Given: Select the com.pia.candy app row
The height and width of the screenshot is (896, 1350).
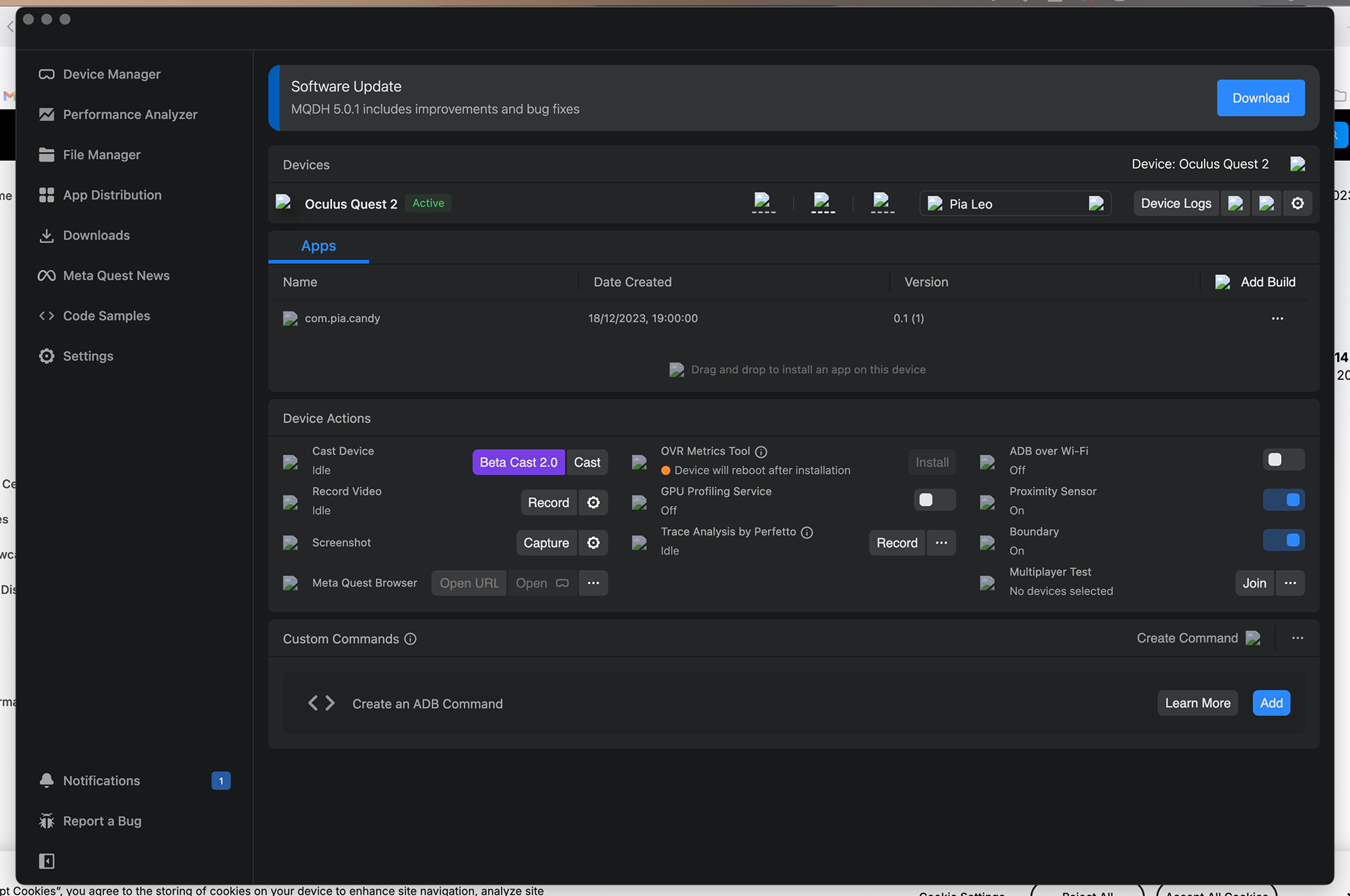Looking at the screenshot, I should click(x=793, y=318).
